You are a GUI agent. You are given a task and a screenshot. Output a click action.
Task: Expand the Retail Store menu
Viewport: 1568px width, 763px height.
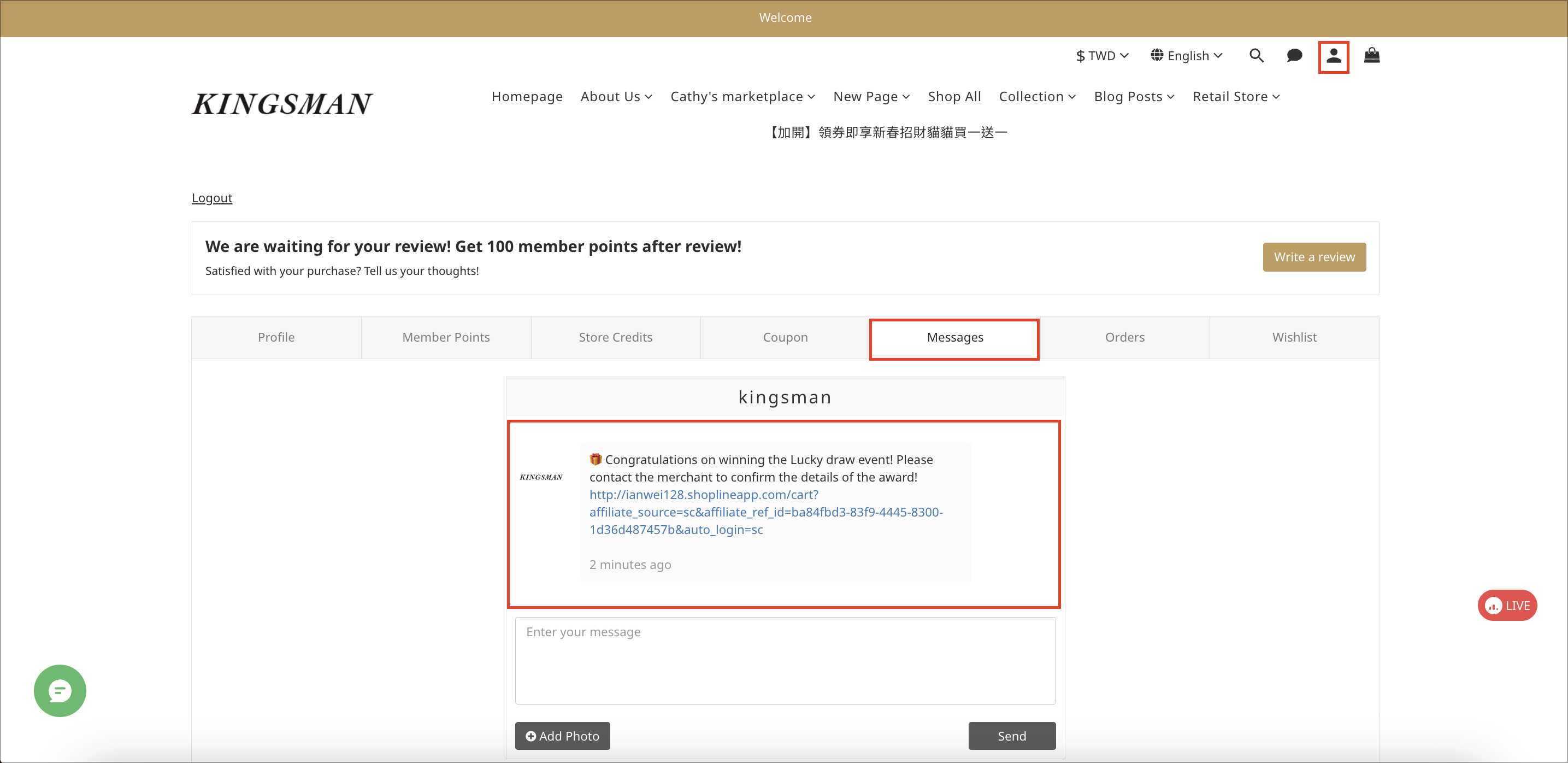click(x=1236, y=97)
